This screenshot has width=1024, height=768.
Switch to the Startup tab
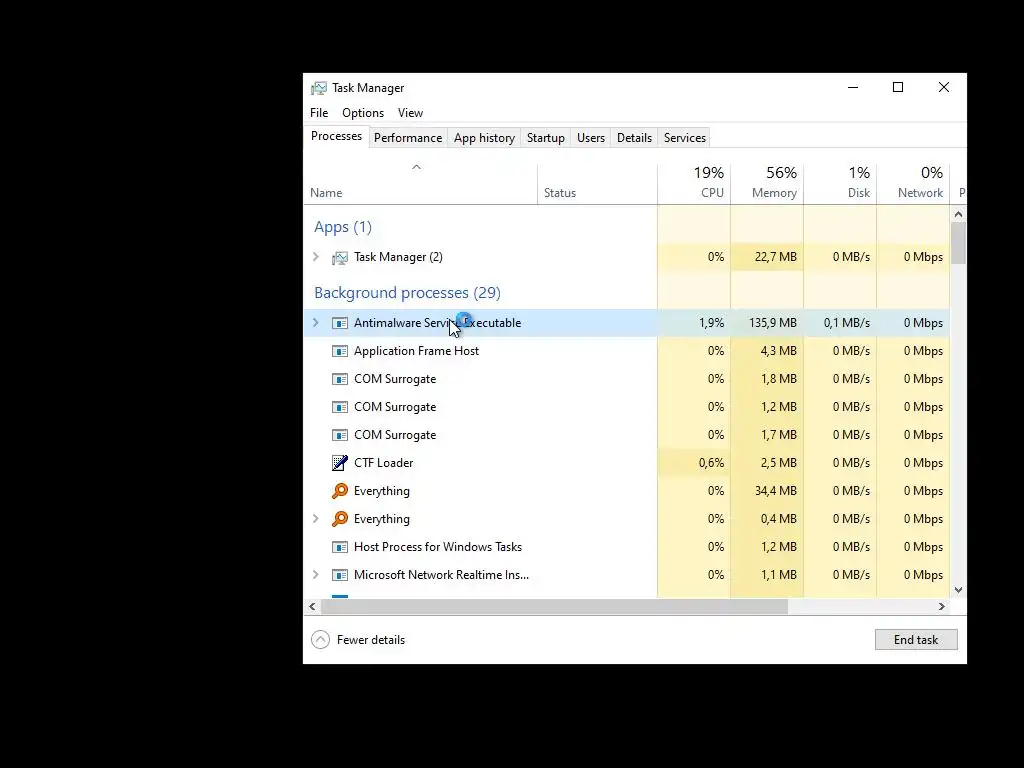coord(545,138)
